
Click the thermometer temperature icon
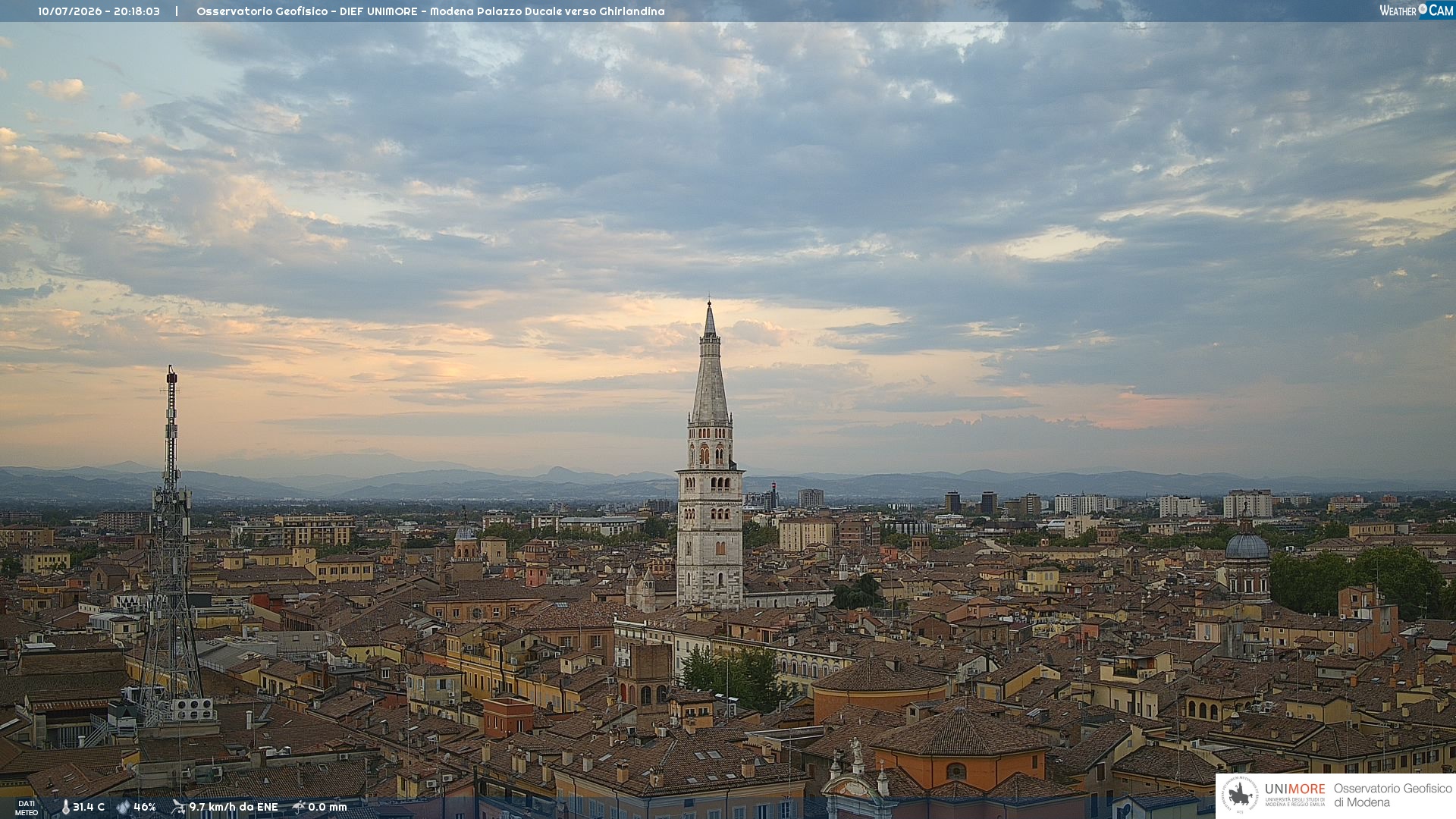[x=65, y=807]
